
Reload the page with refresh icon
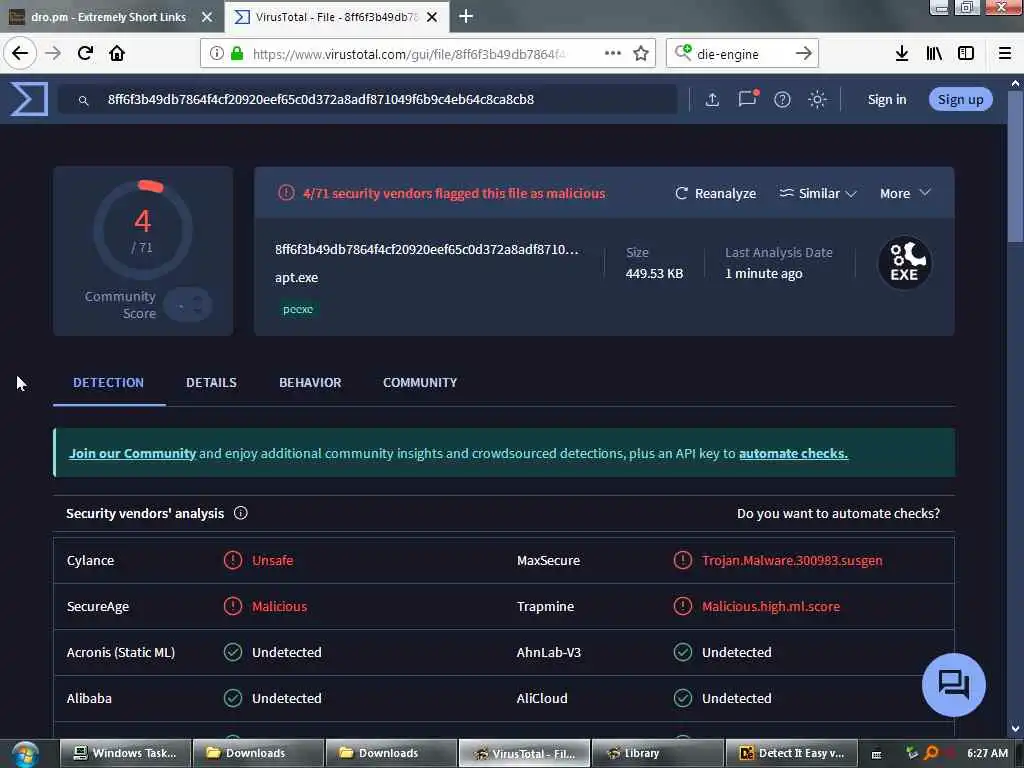85,53
